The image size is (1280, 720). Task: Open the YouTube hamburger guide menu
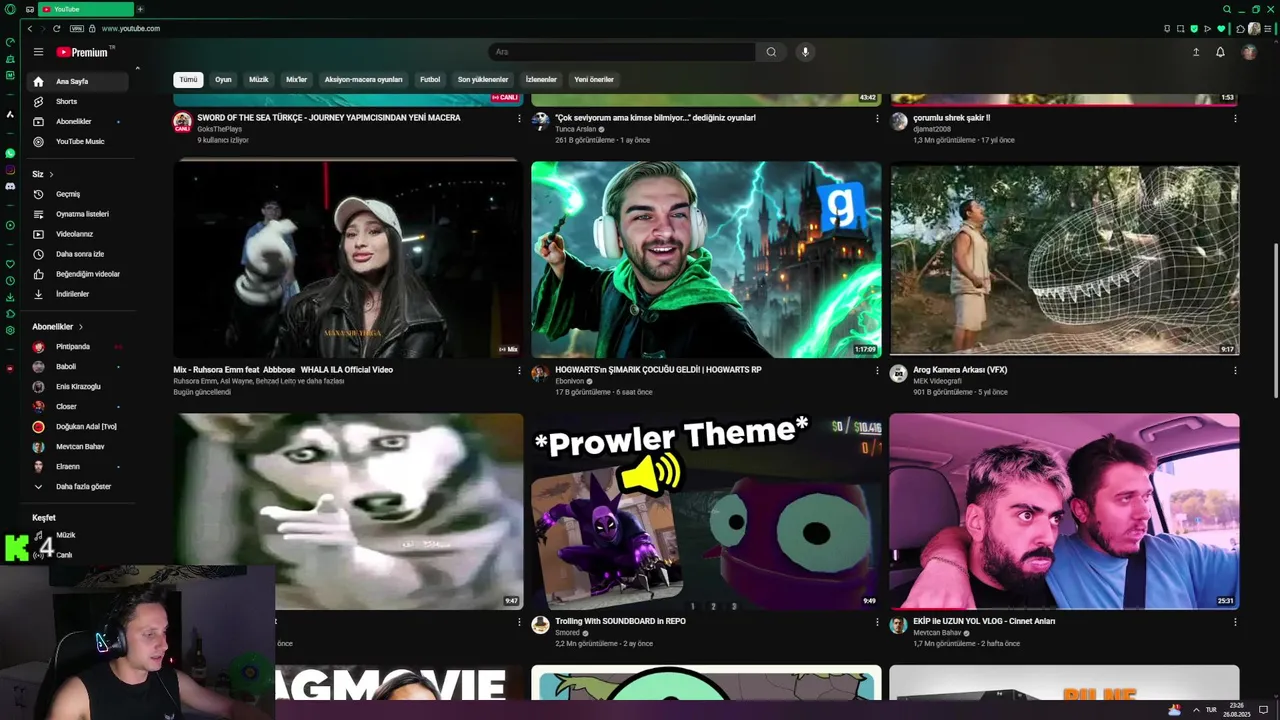click(38, 52)
